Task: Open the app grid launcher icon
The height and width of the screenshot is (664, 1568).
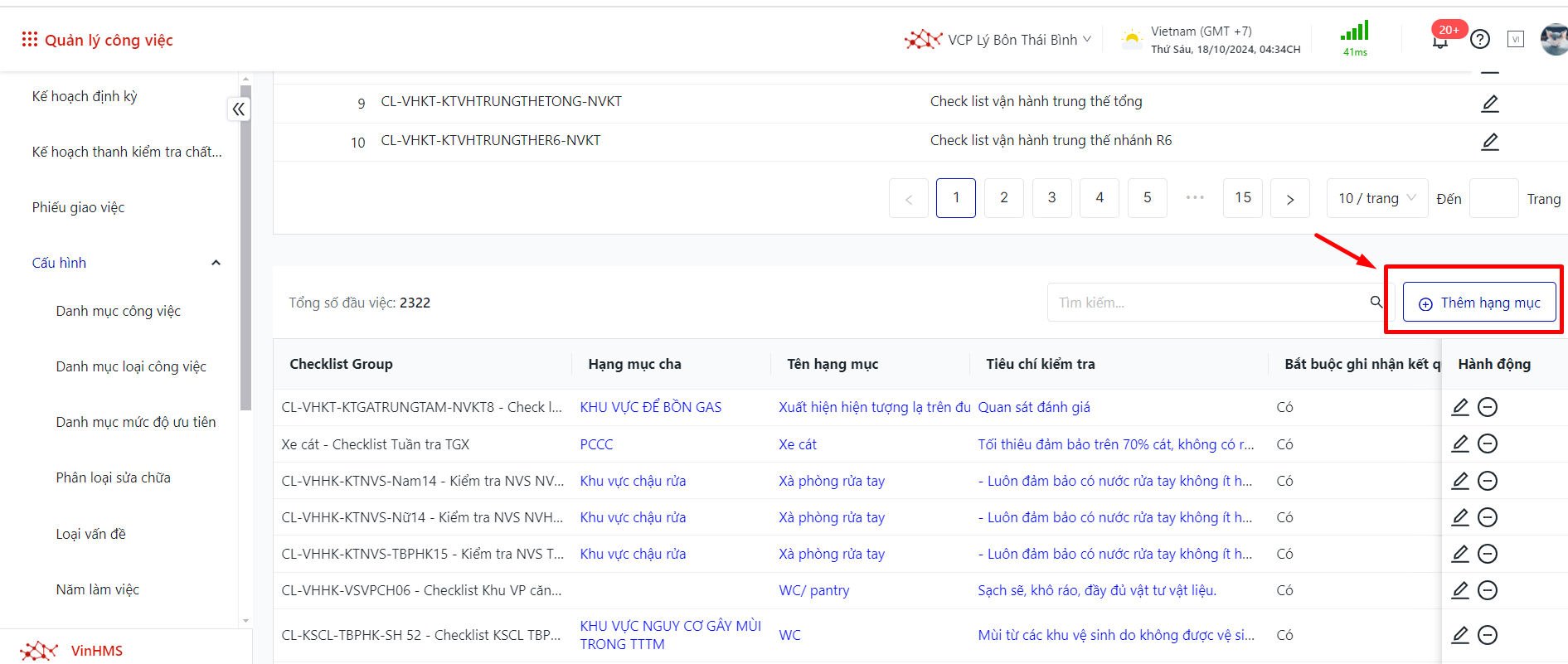Action: click(x=30, y=40)
